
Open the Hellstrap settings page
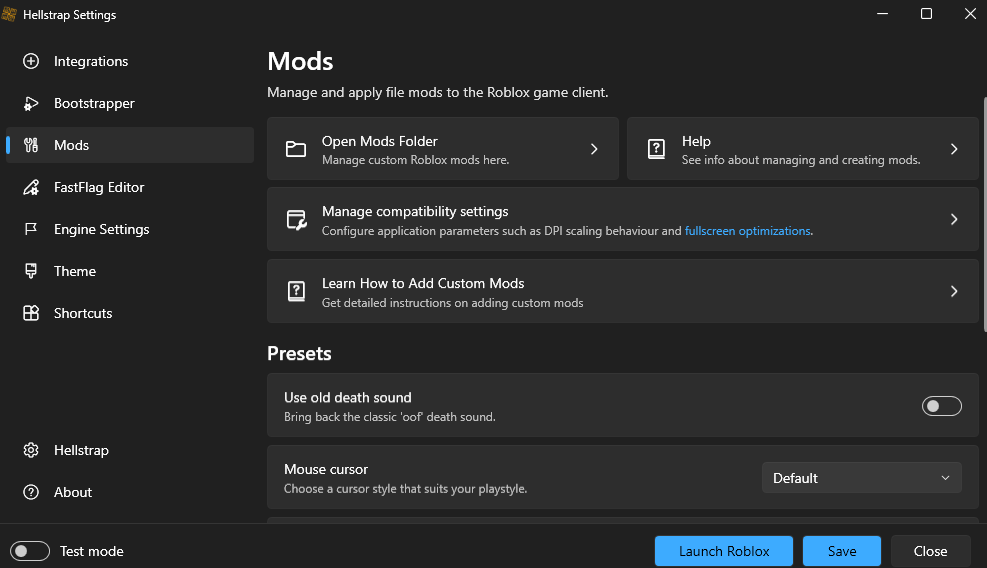point(130,450)
